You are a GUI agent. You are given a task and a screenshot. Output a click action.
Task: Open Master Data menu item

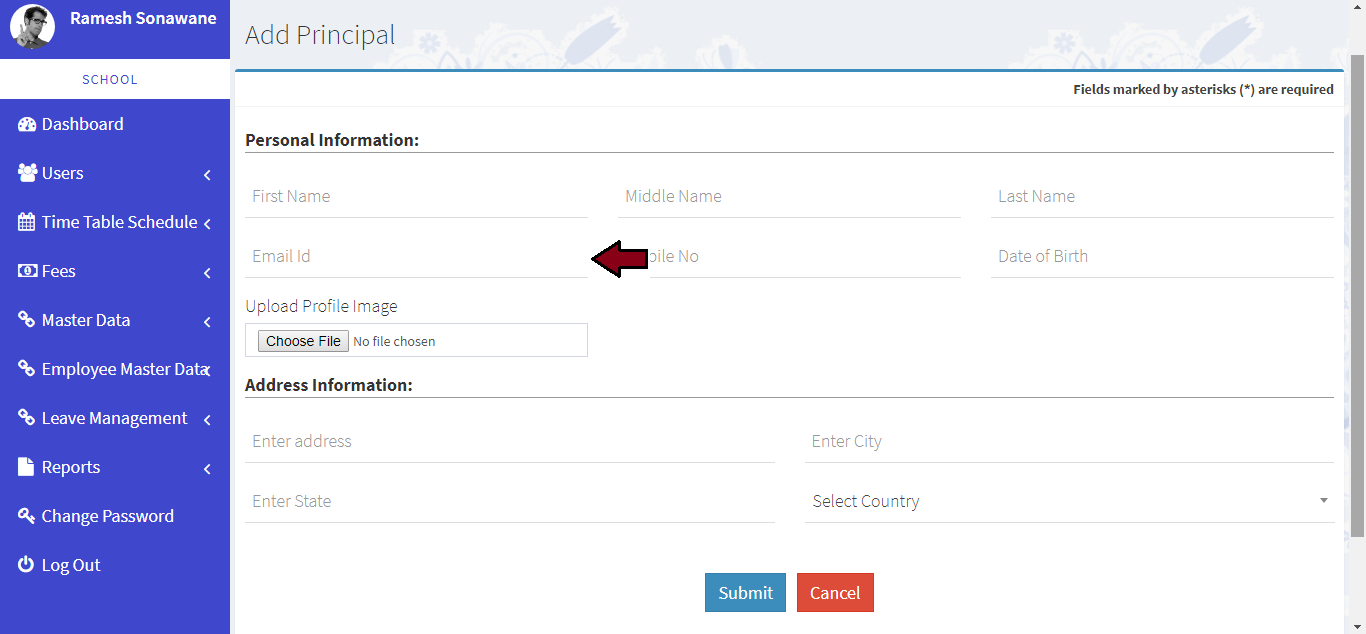click(86, 320)
